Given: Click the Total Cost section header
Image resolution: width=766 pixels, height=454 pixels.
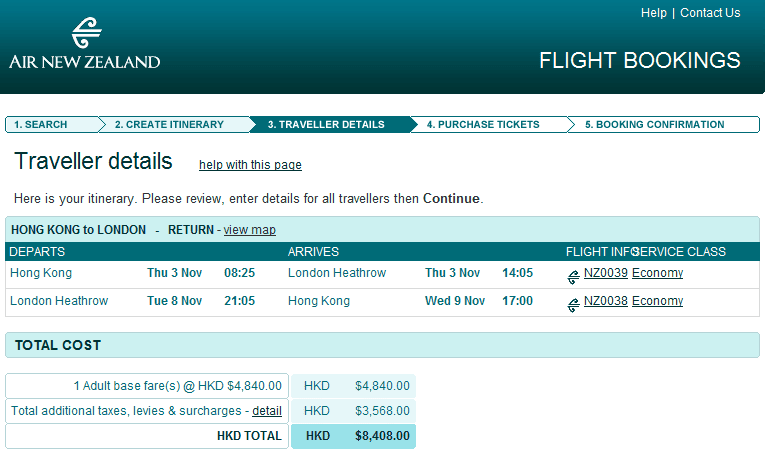Looking at the screenshot, I should [58, 345].
